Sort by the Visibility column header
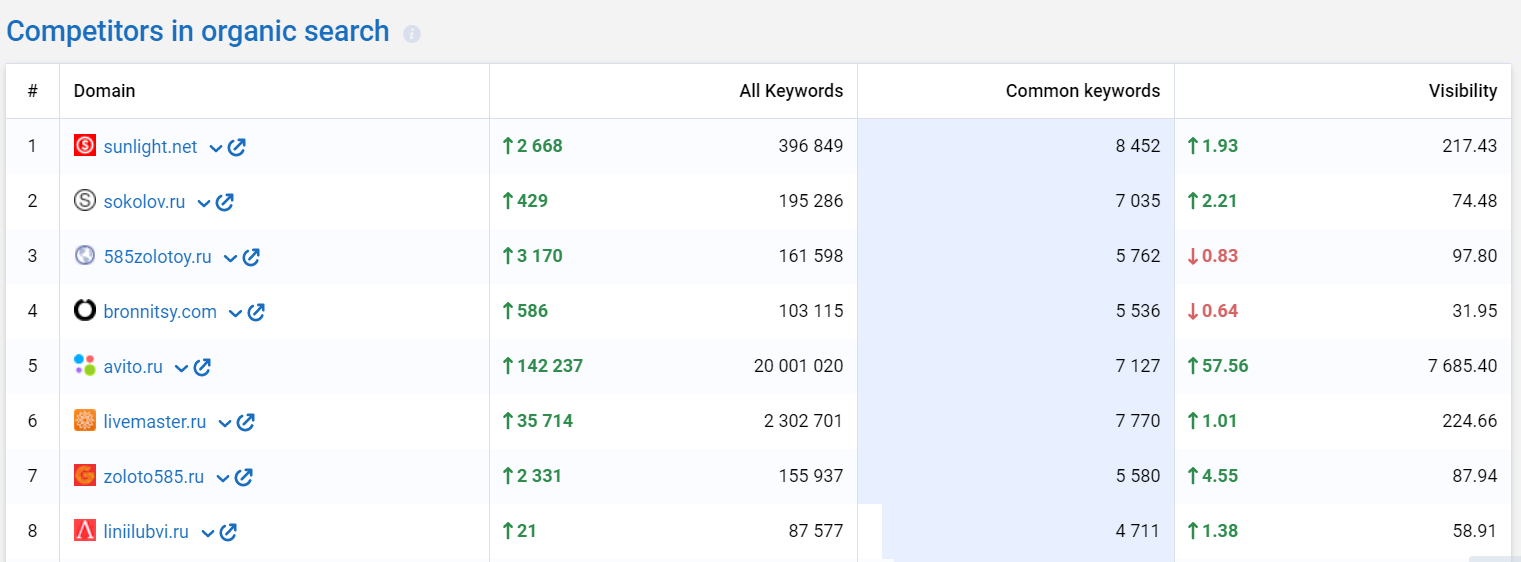1521x562 pixels. [1462, 91]
